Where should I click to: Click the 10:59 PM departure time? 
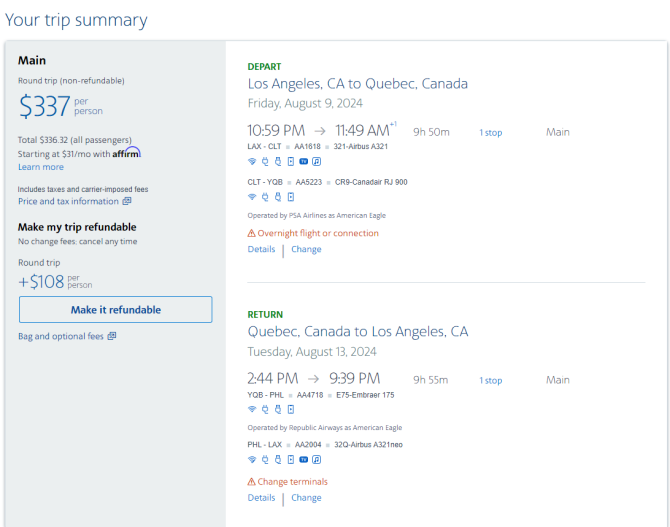coord(276,130)
